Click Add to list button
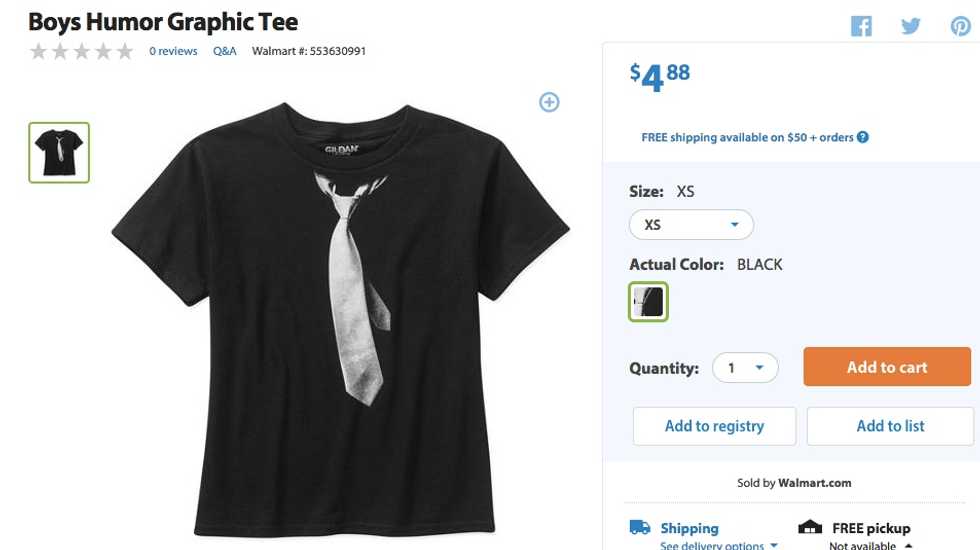The width and height of the screenshot is (980, 550). click(890, 426)
